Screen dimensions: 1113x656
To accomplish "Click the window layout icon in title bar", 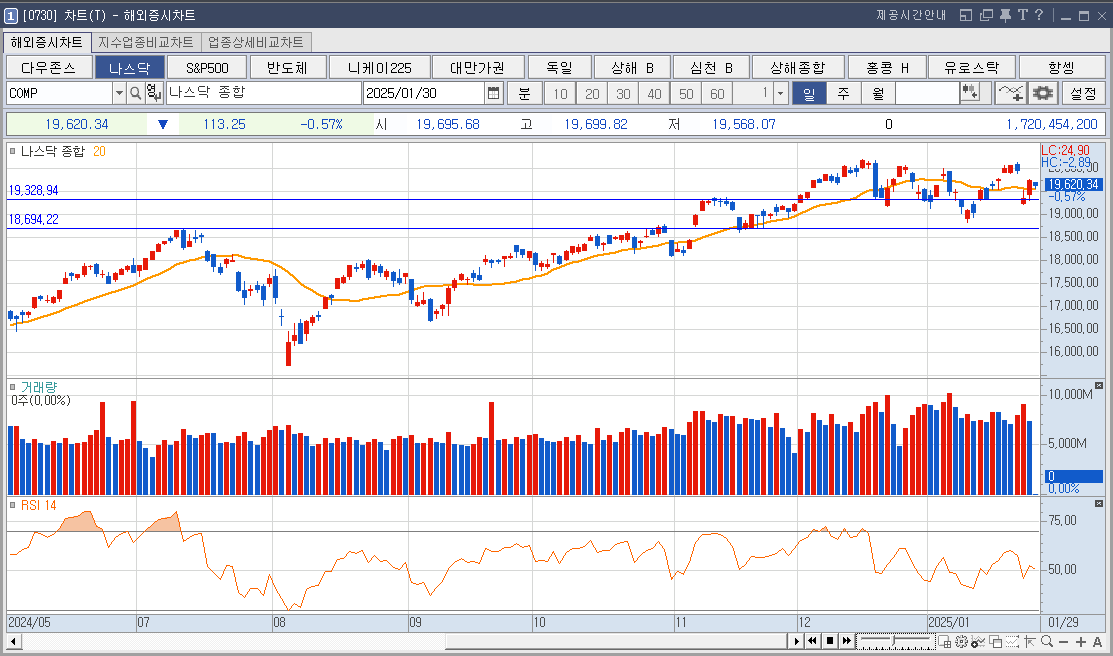I will [965, 15].
